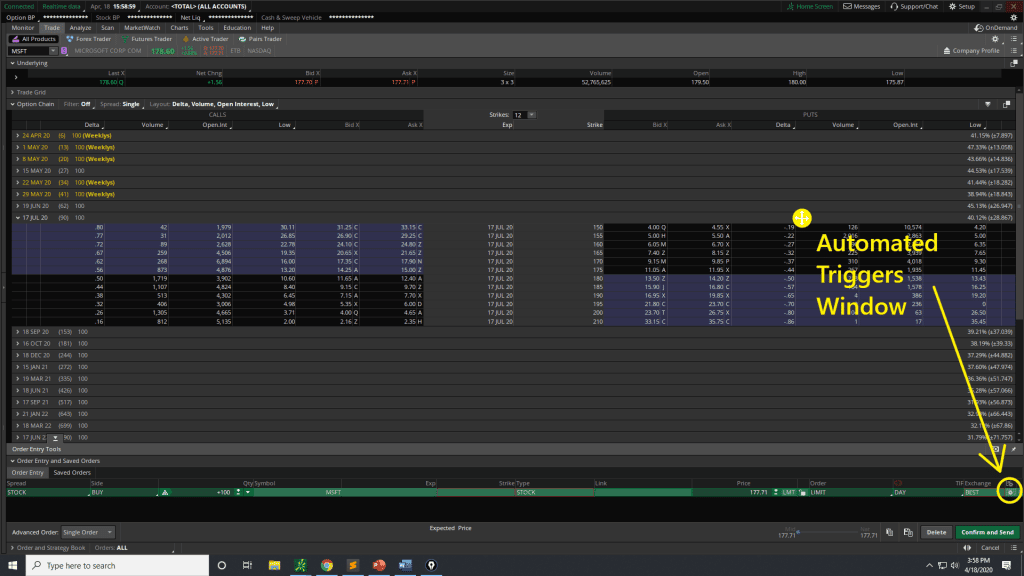Click the MSFT symbol input field

click(x=27, y=50)
